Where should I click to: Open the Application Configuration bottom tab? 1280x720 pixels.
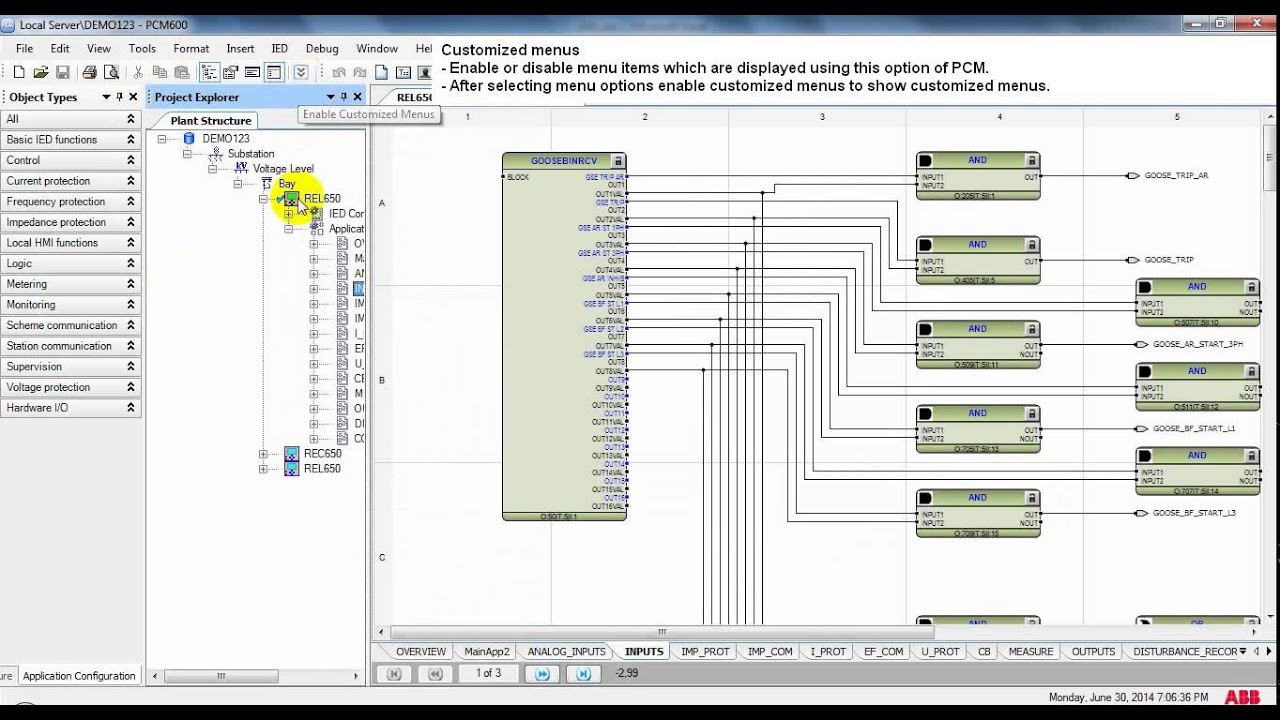79,676
